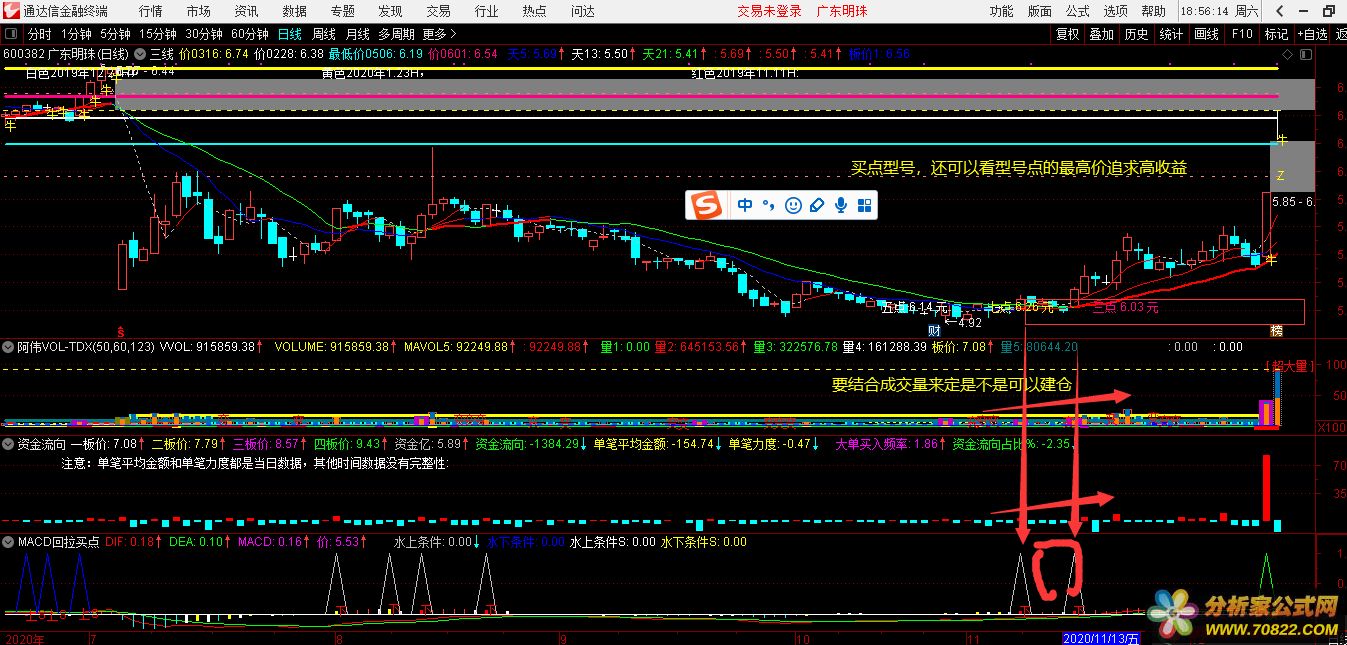Open the 发现 menu

tap(390, 11)
